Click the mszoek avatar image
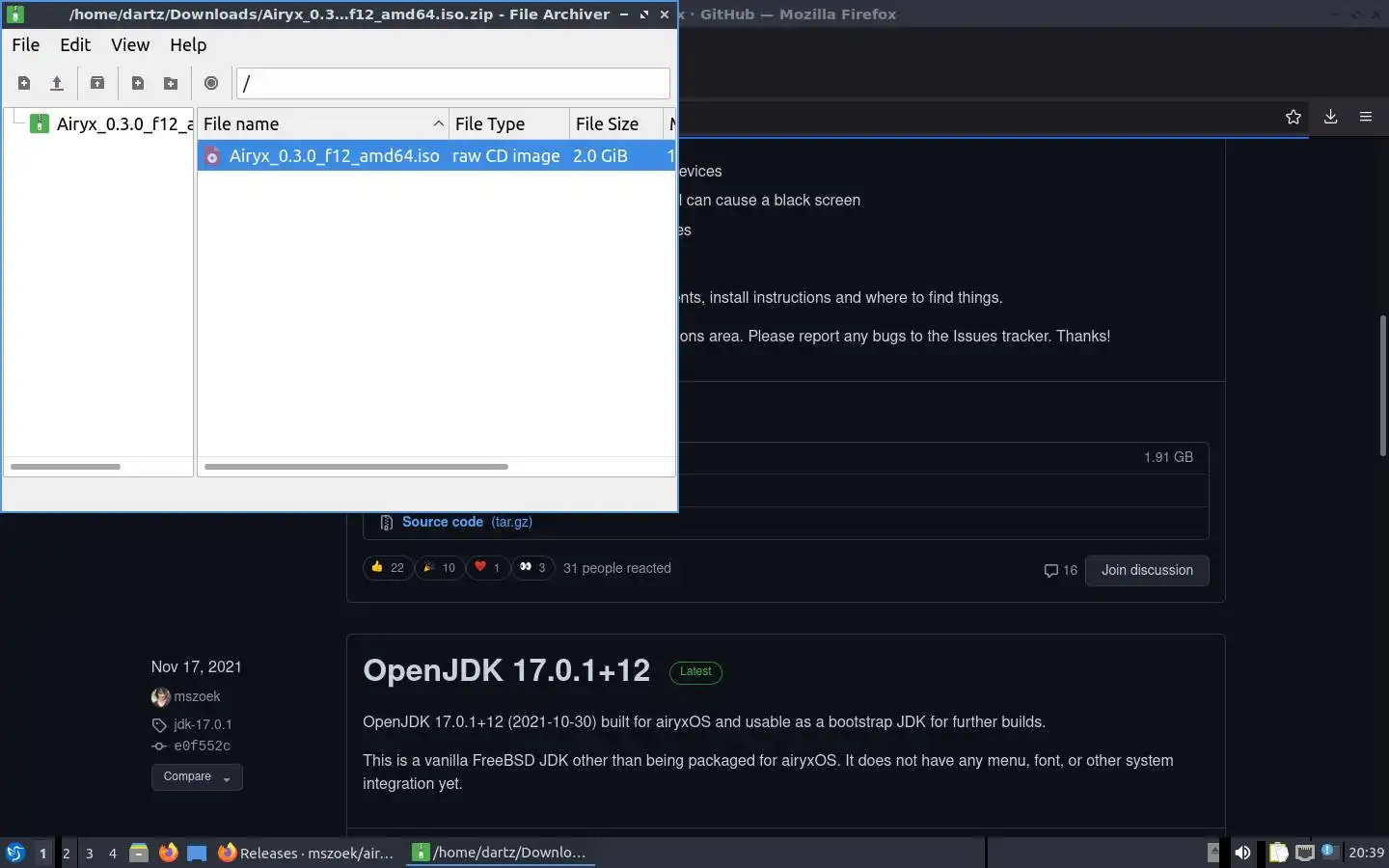Screen dimensions: 1389x868 coord(160,696)
